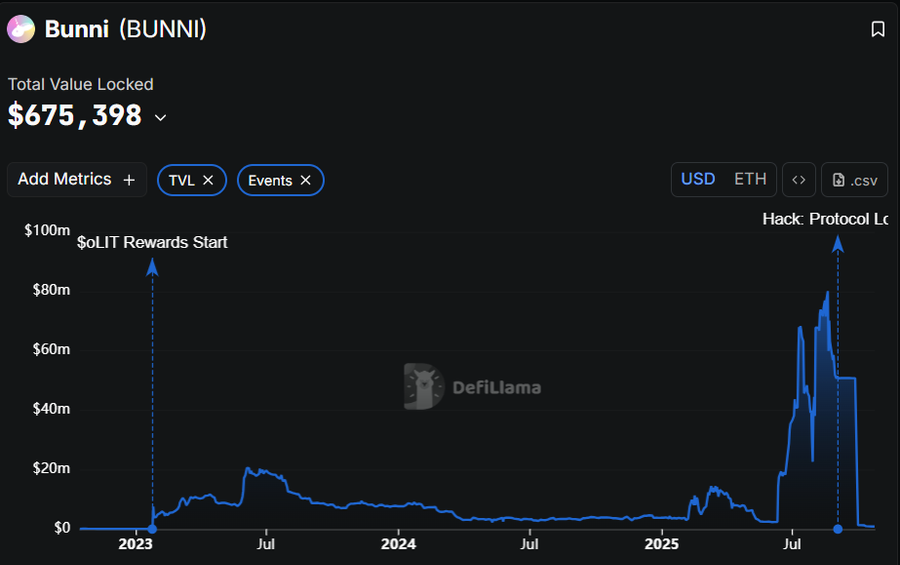
Task: Download chart data as .csv
Action: 854,180
